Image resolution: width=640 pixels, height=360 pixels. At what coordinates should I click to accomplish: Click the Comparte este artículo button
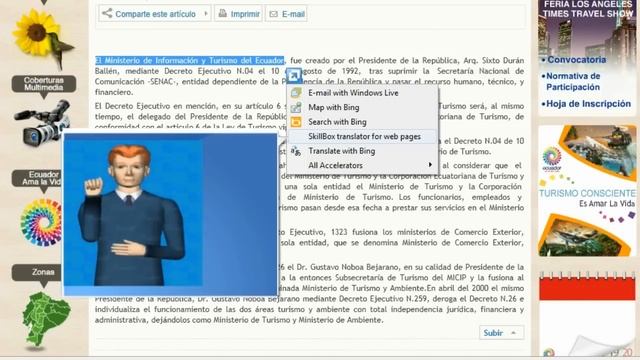pyautogui.click(x=155, y=14)
